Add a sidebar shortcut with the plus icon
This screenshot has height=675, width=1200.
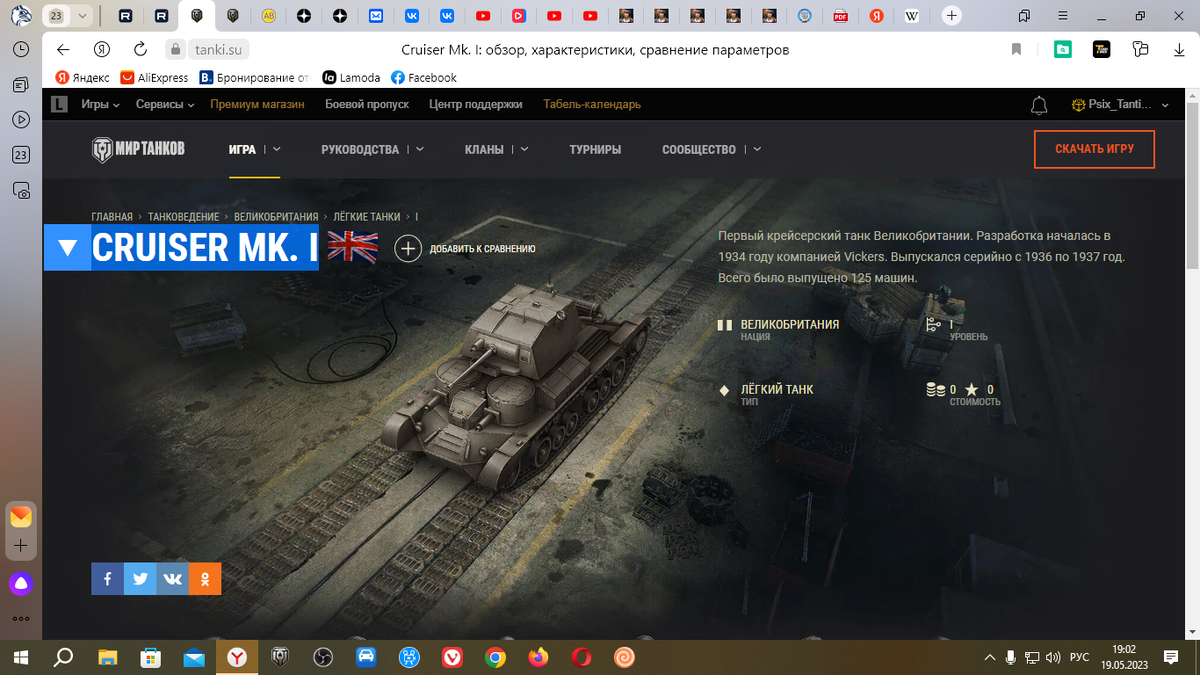[x=21, y=546]
